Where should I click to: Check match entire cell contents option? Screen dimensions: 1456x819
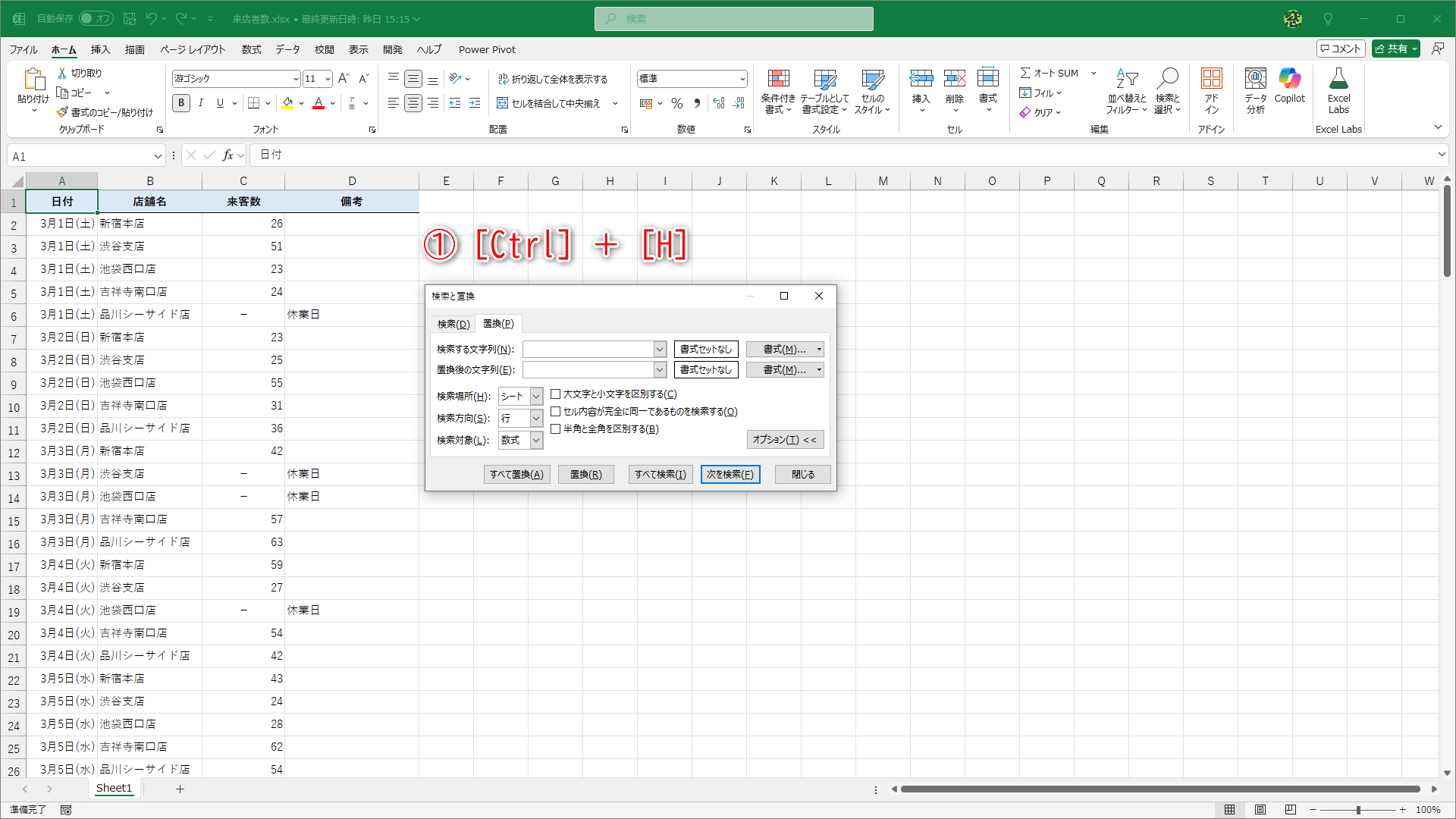pos(556,412)
